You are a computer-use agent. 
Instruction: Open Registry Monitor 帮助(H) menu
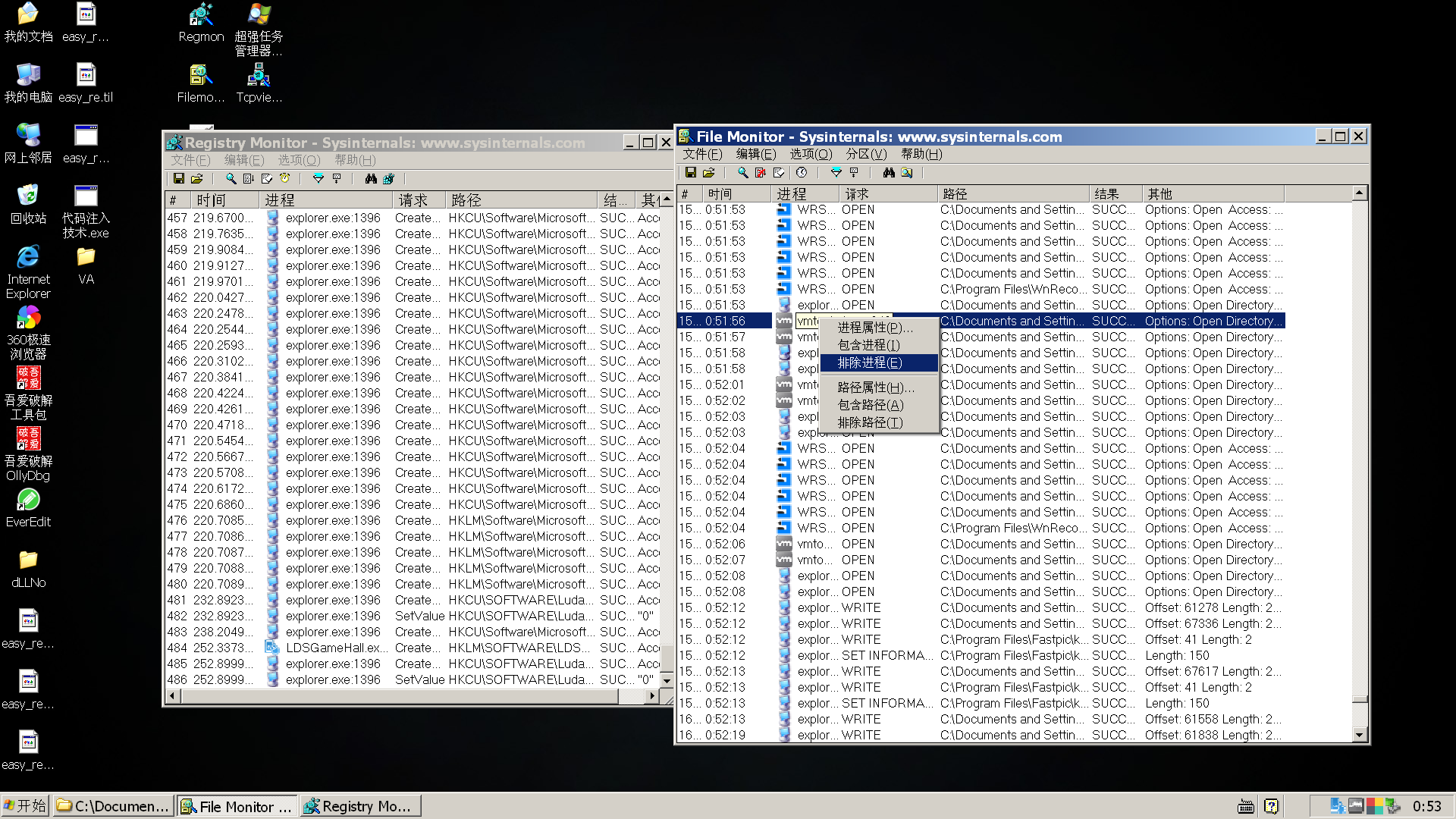355,160
